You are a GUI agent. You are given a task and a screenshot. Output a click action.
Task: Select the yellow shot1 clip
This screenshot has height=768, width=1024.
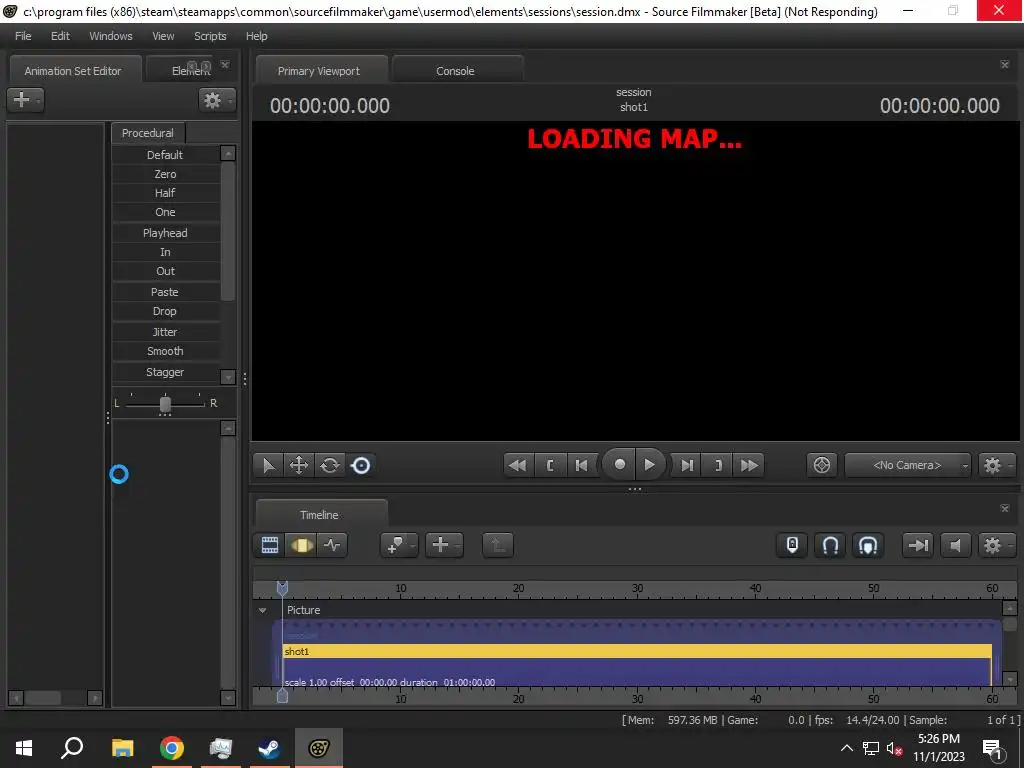pos(637,651)
